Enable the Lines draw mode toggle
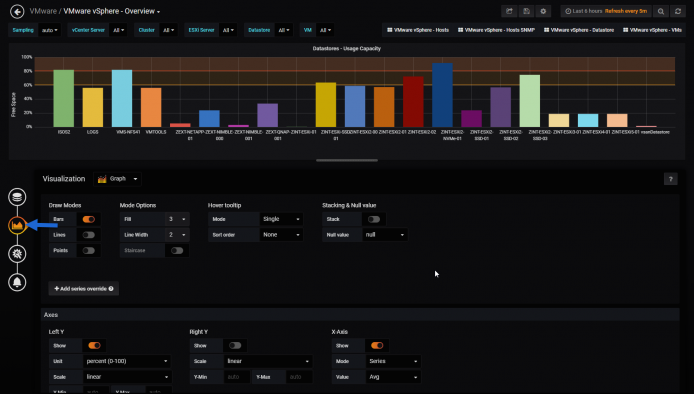The height and width of the screenshot is (394, 694). click(89, 235)
